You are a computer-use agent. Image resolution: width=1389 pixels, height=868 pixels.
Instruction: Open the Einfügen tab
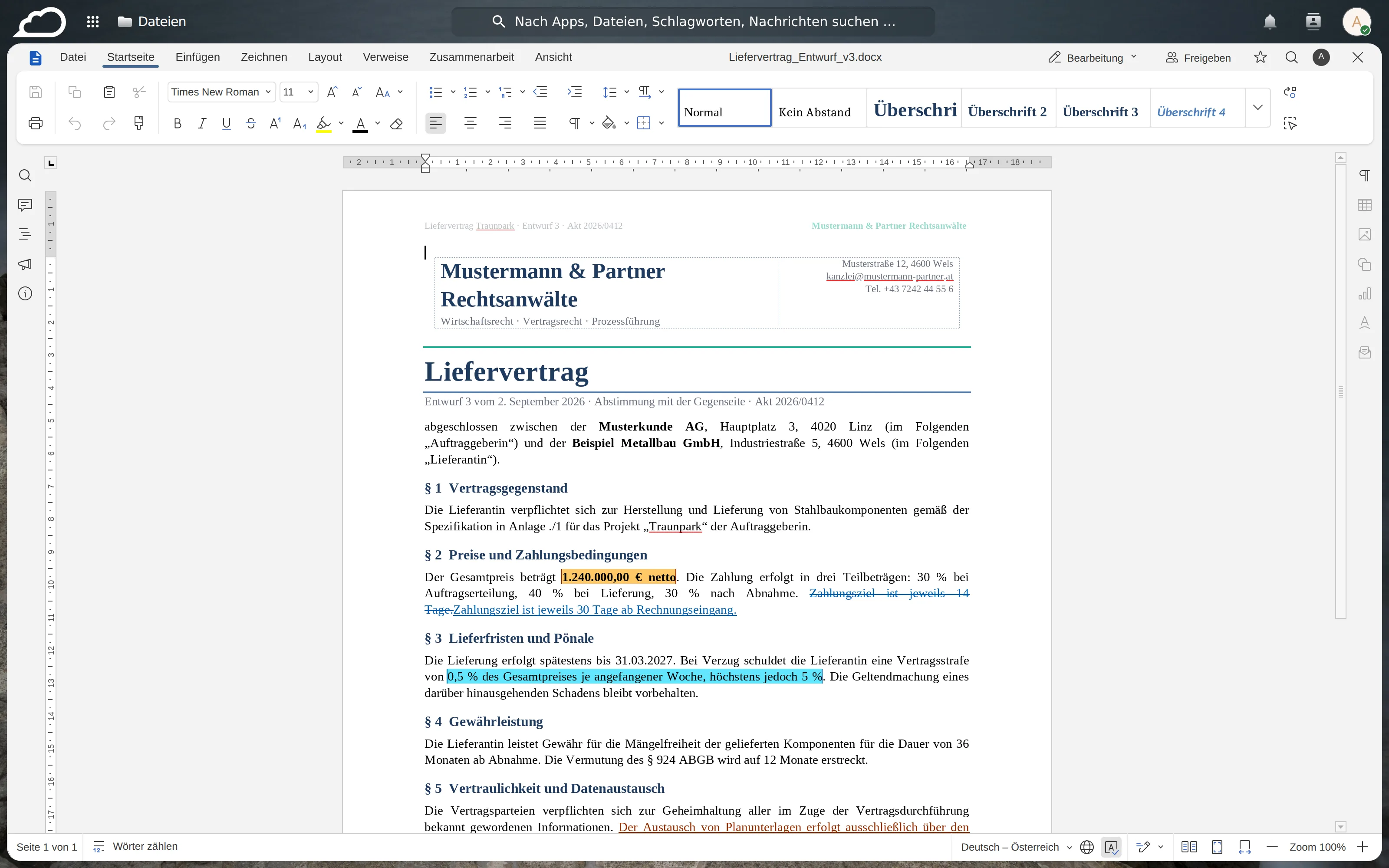point(197,57)
